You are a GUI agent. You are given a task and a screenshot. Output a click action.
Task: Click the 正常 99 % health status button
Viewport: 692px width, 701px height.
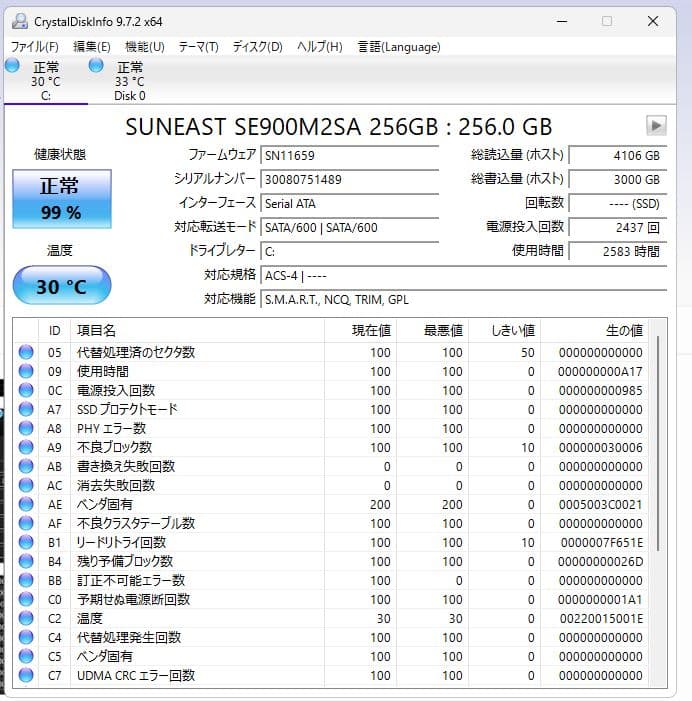62,199
